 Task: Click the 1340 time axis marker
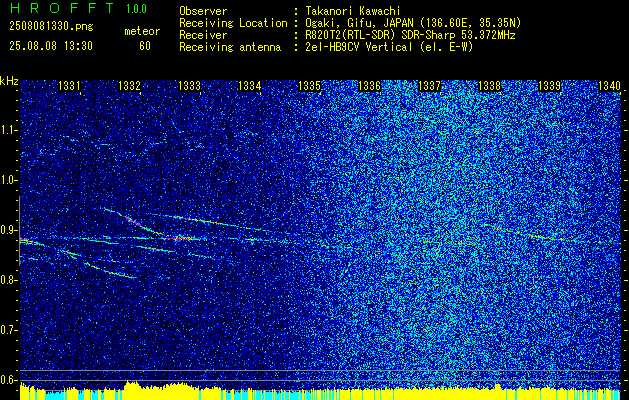click(609, 85)
